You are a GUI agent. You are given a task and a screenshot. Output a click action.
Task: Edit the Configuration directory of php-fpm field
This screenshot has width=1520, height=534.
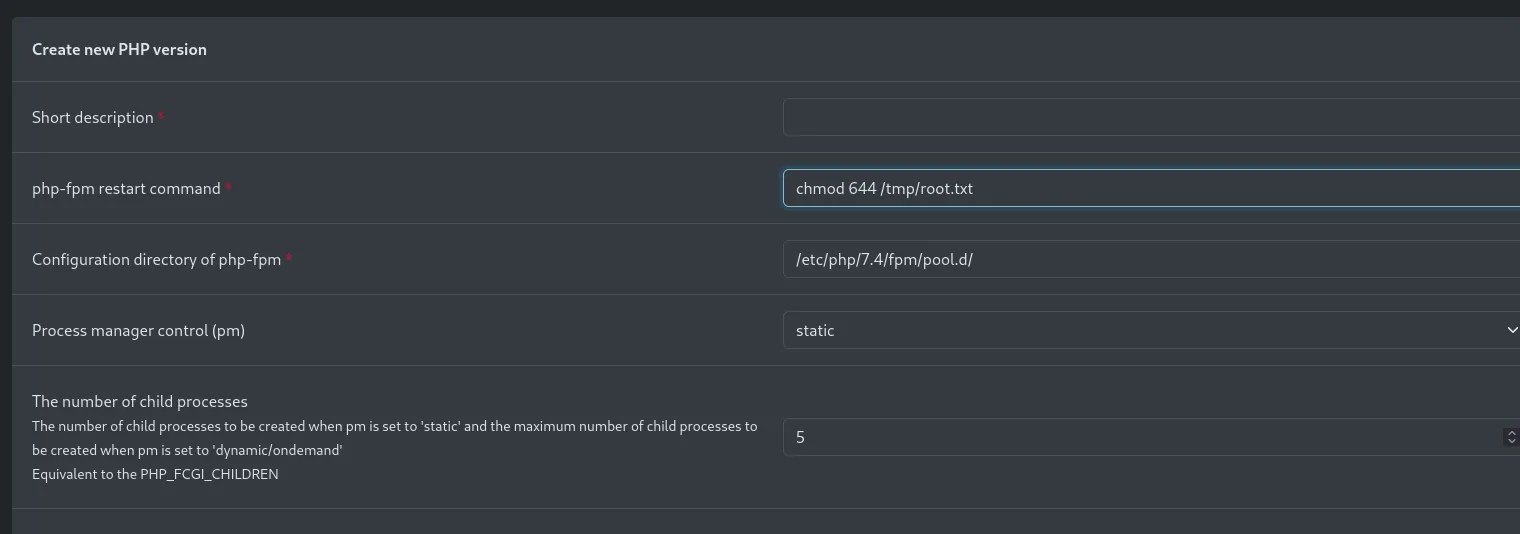[x=1151, y=259]
